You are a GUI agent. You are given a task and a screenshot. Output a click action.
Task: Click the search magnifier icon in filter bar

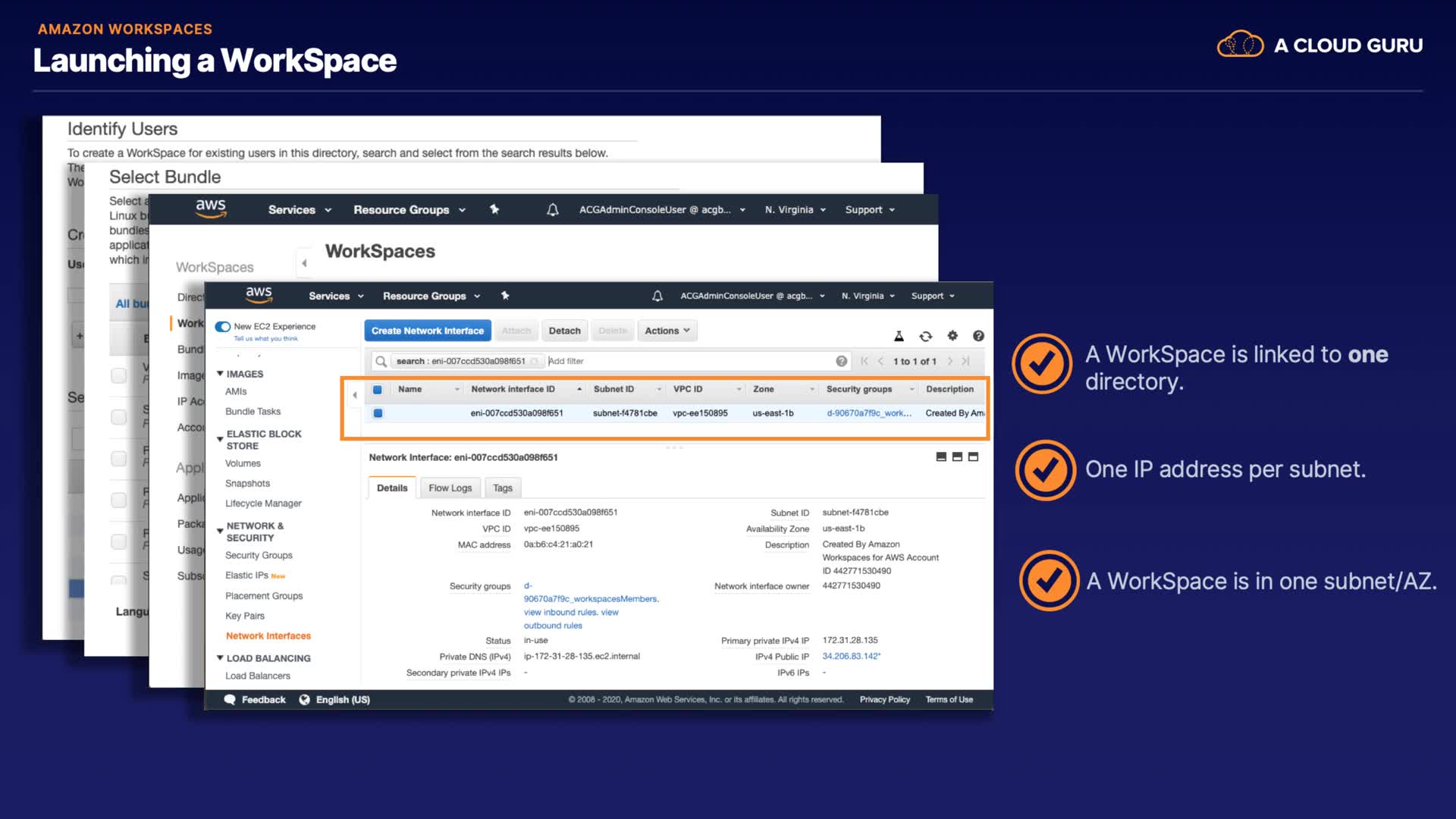pyautogui.click(x=381, y=361)
